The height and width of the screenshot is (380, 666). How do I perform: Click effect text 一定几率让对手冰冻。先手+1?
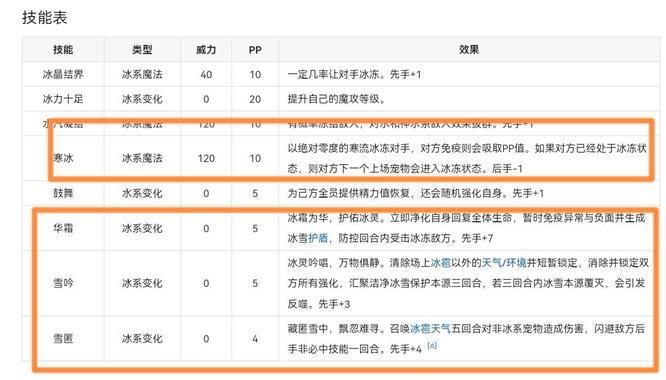[x=354, y=74]
